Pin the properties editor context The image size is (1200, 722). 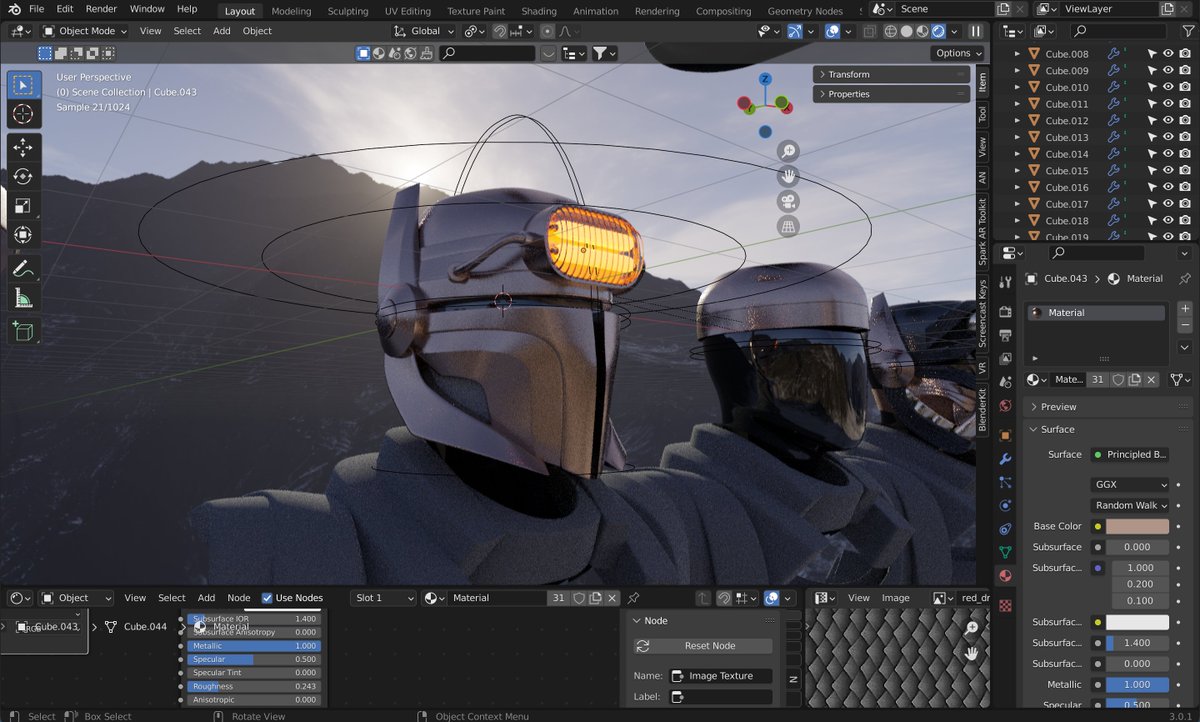coord(1185,278)
